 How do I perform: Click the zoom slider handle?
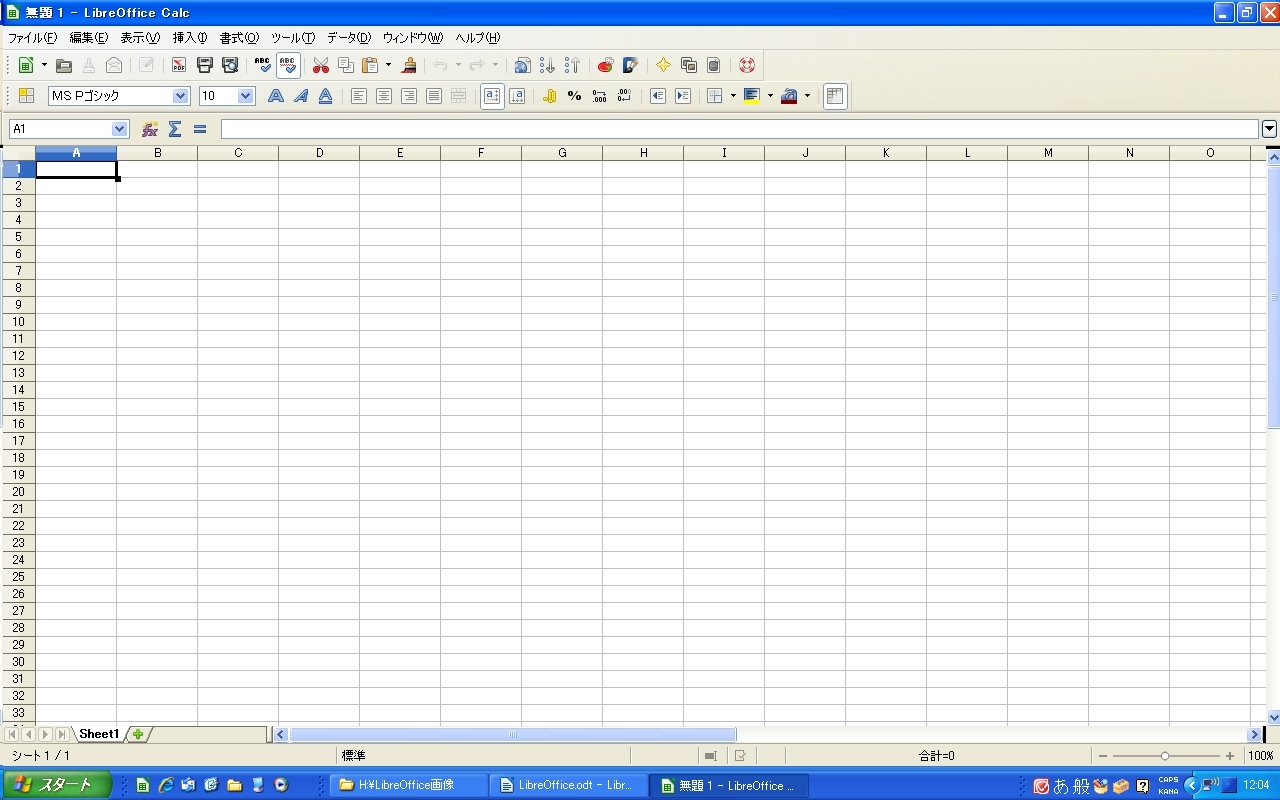click(x=1164, y=756)
